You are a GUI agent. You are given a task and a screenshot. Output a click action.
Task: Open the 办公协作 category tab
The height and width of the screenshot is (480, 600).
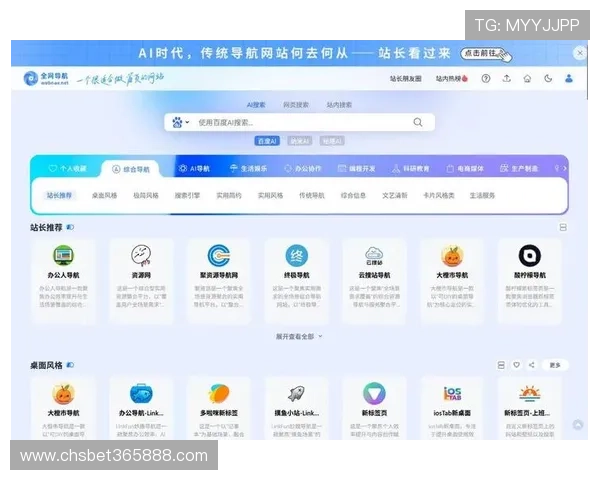tap(302, 168)
